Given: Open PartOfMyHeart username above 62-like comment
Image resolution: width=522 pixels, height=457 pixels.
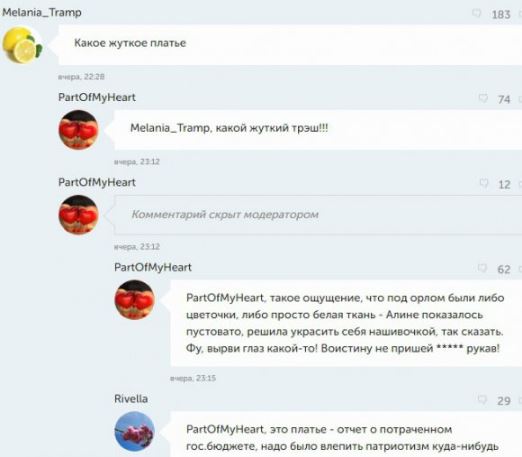Looking at the screenshot, I should point(153,267).
